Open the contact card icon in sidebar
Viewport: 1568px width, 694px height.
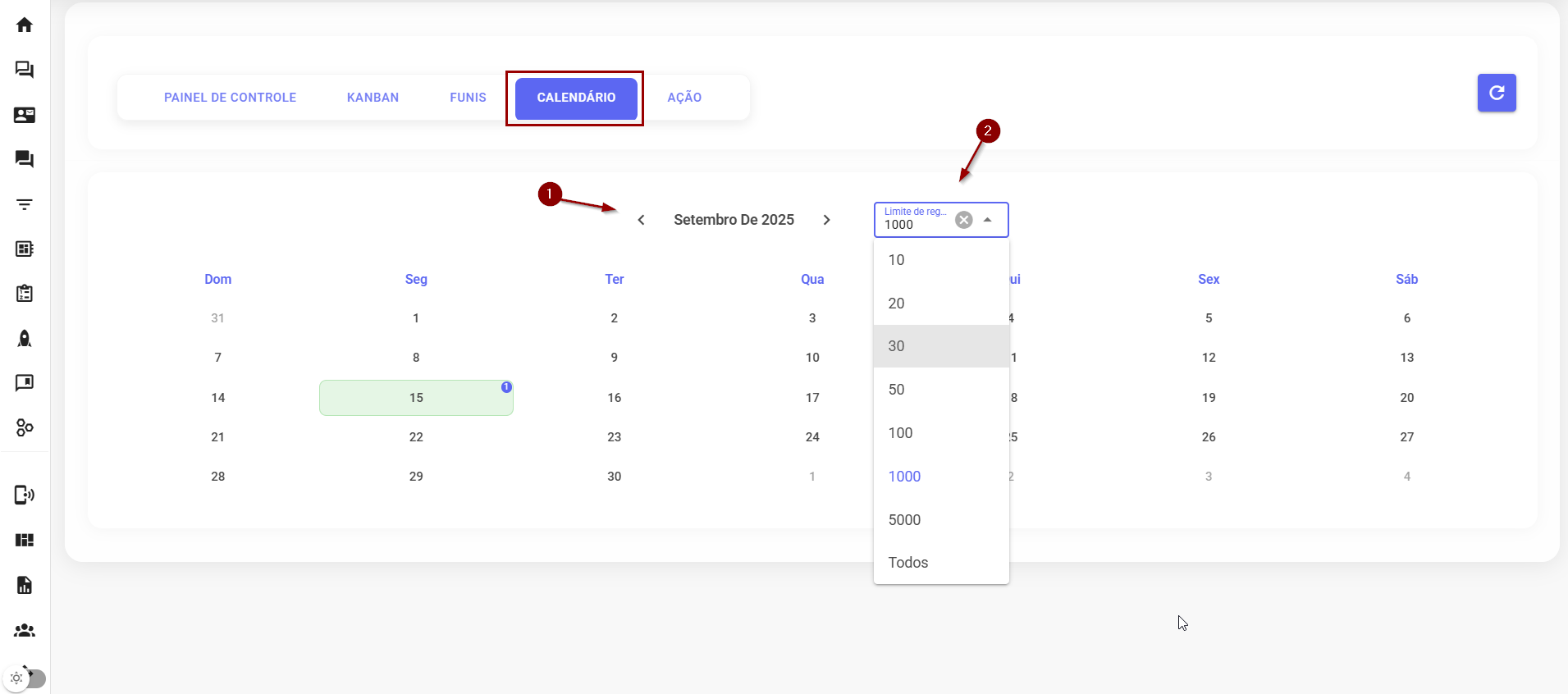tap(25, 115)
